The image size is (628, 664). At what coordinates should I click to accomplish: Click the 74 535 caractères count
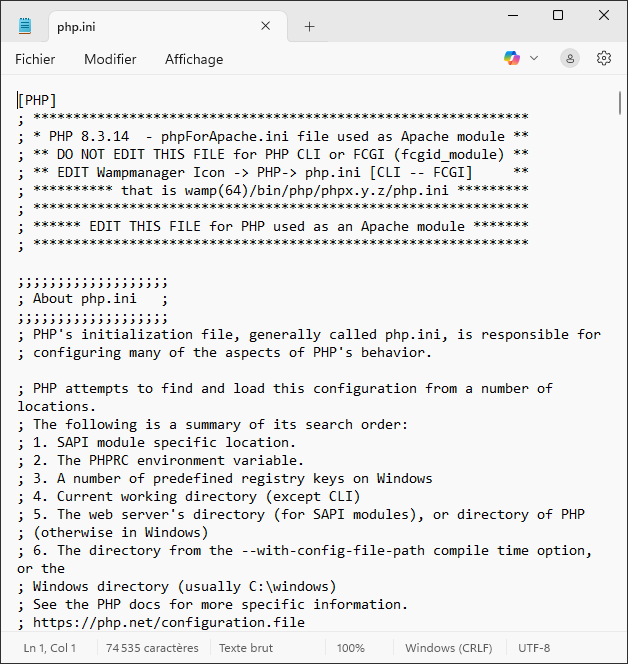(x=152, y=648)
